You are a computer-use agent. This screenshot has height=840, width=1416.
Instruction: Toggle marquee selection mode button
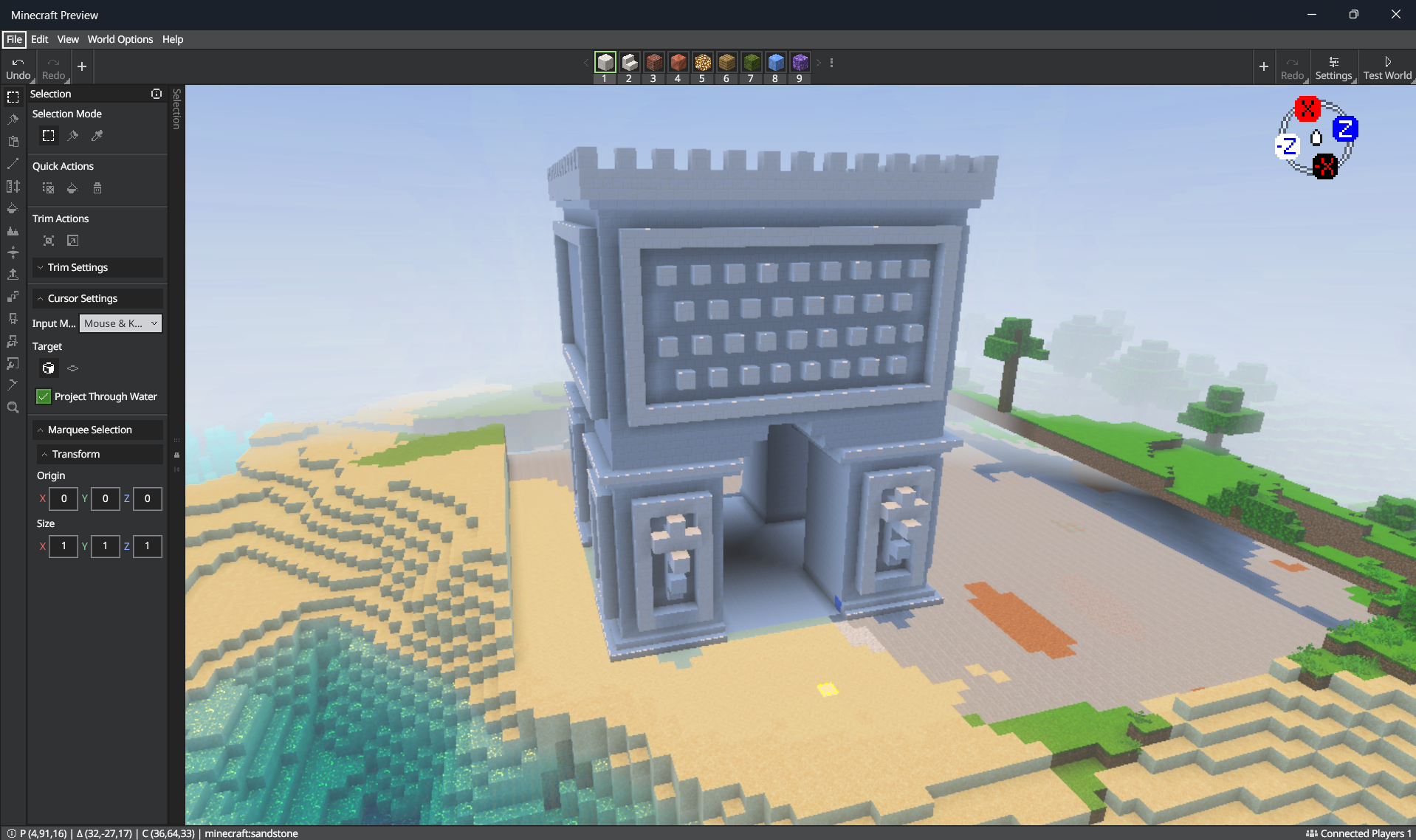point(48,136)
